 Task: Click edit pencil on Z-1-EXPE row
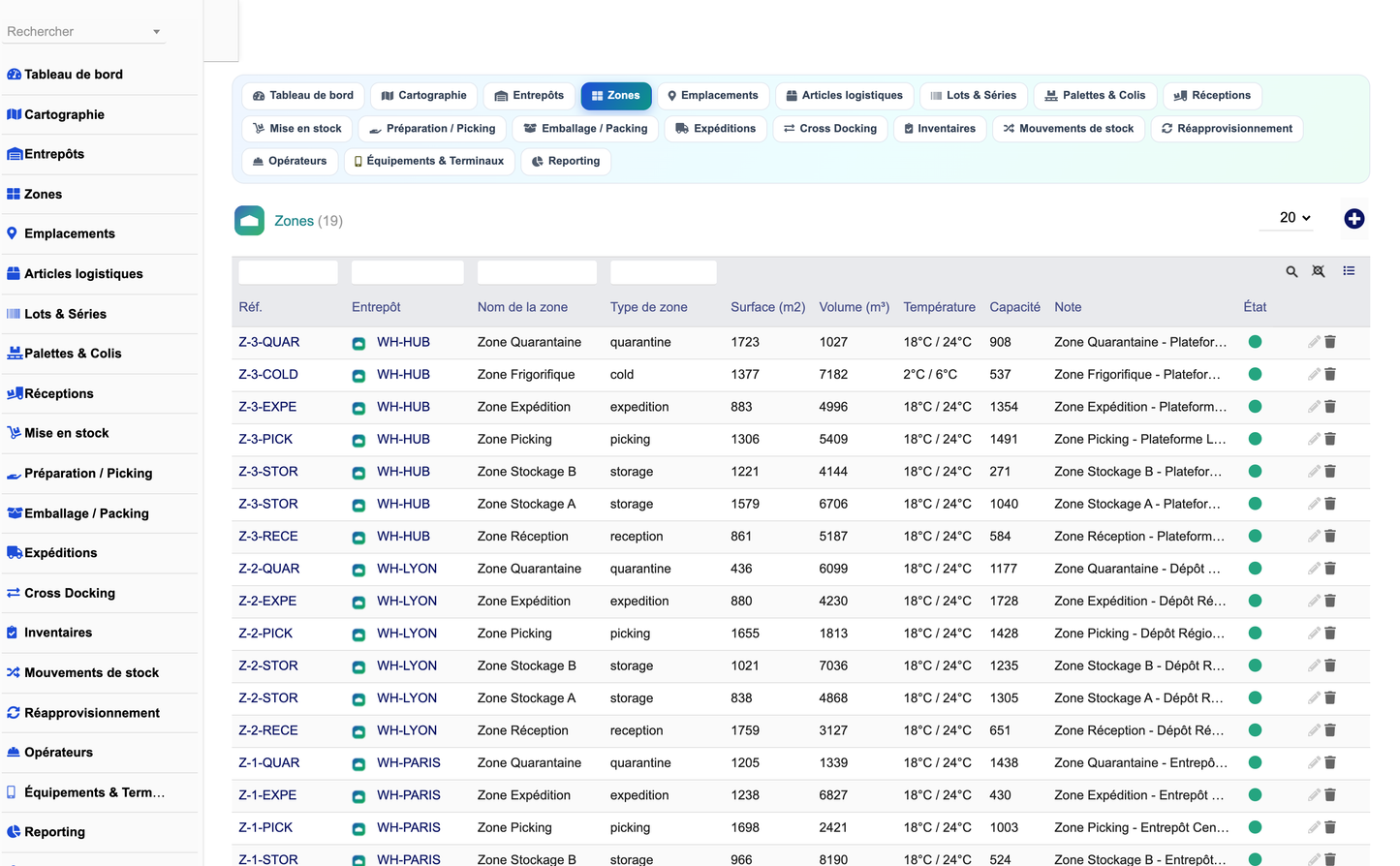(x=1314, y=795)
